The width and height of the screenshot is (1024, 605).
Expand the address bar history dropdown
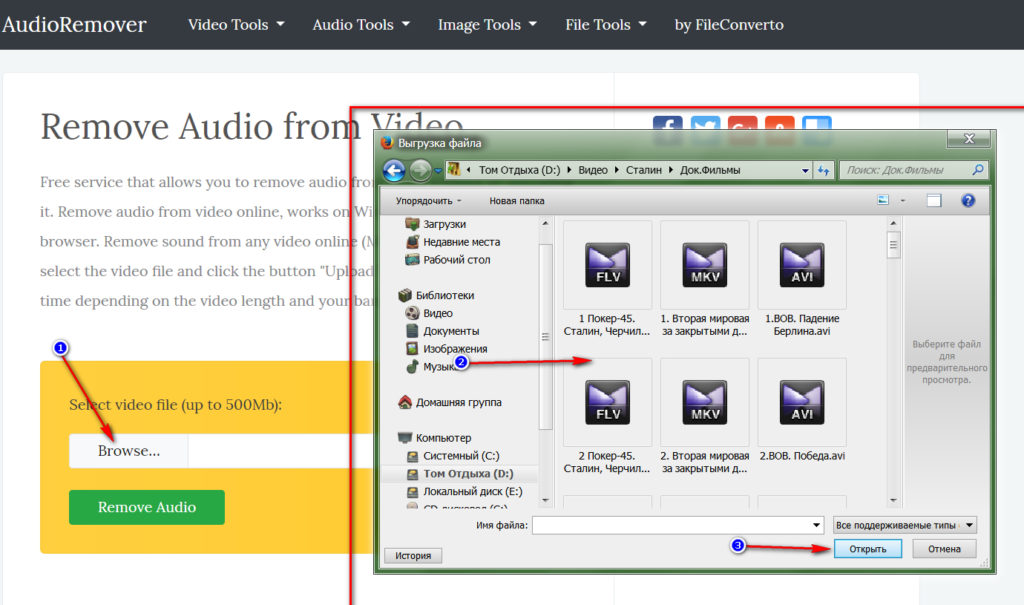[805, 171]
